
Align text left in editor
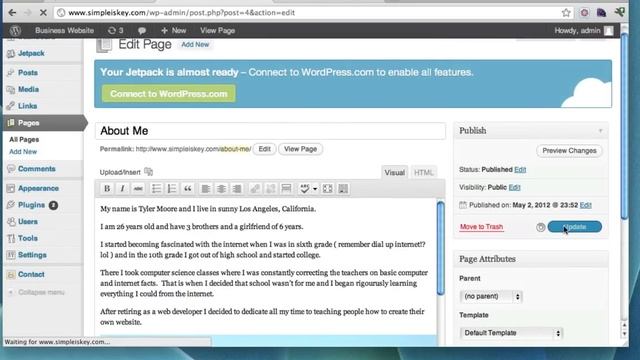pos(206,189)
